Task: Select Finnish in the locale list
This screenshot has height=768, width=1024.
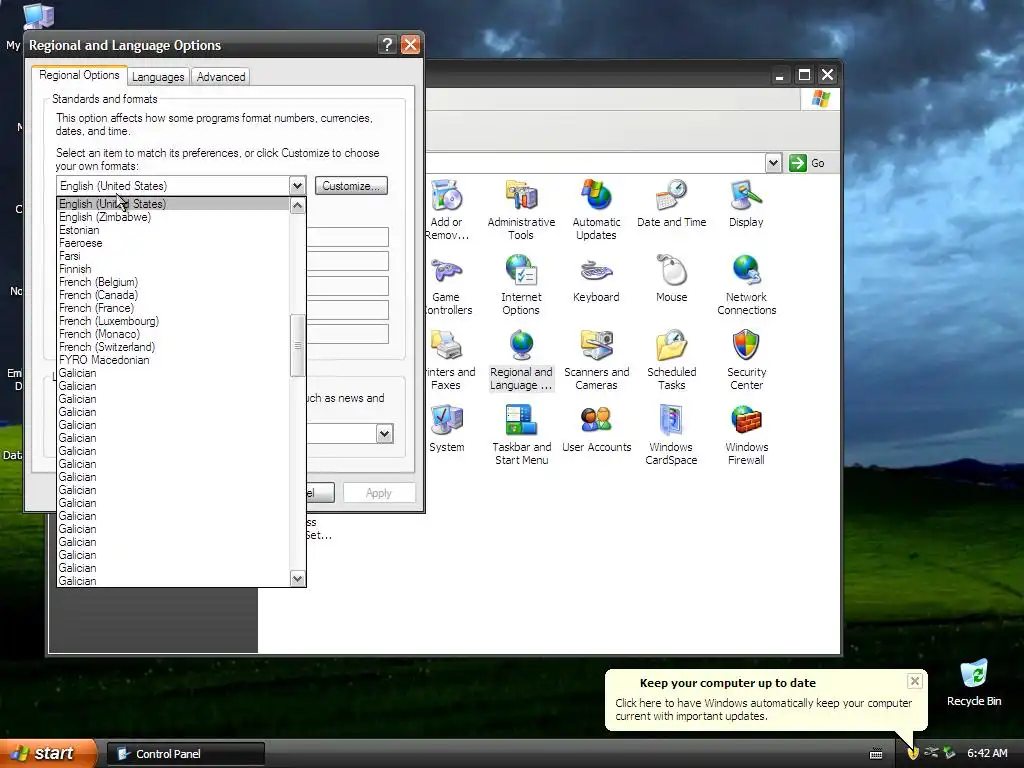Action: pyautogui.click(x=173, y=269)
